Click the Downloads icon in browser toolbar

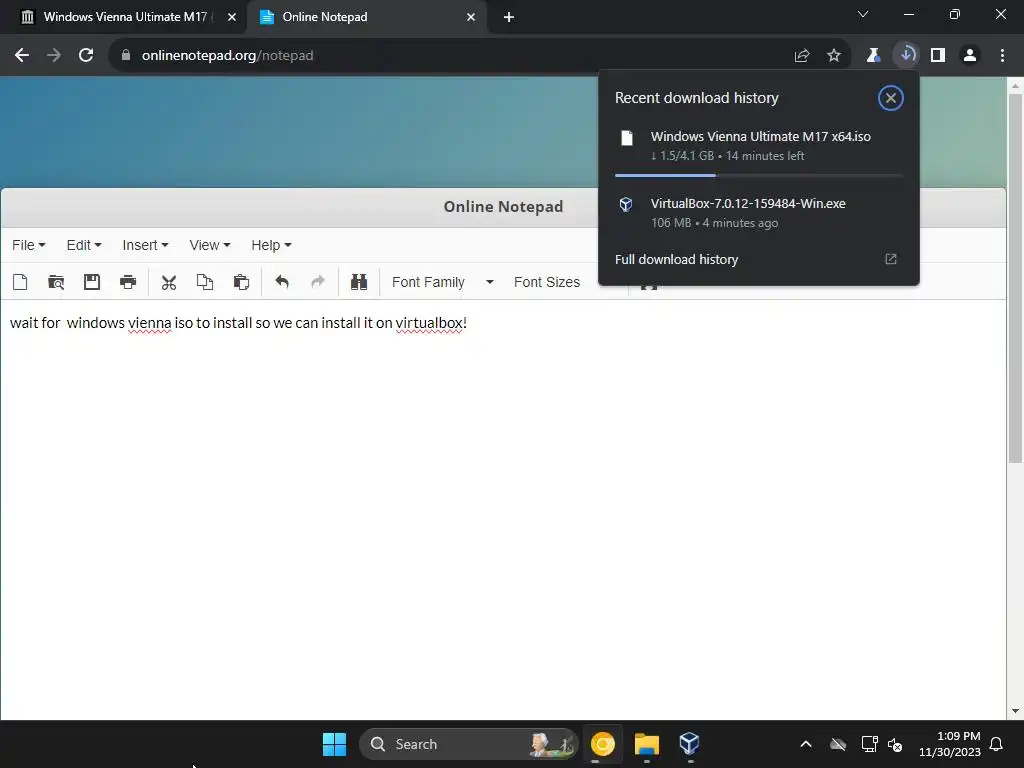tap(906, 56)
